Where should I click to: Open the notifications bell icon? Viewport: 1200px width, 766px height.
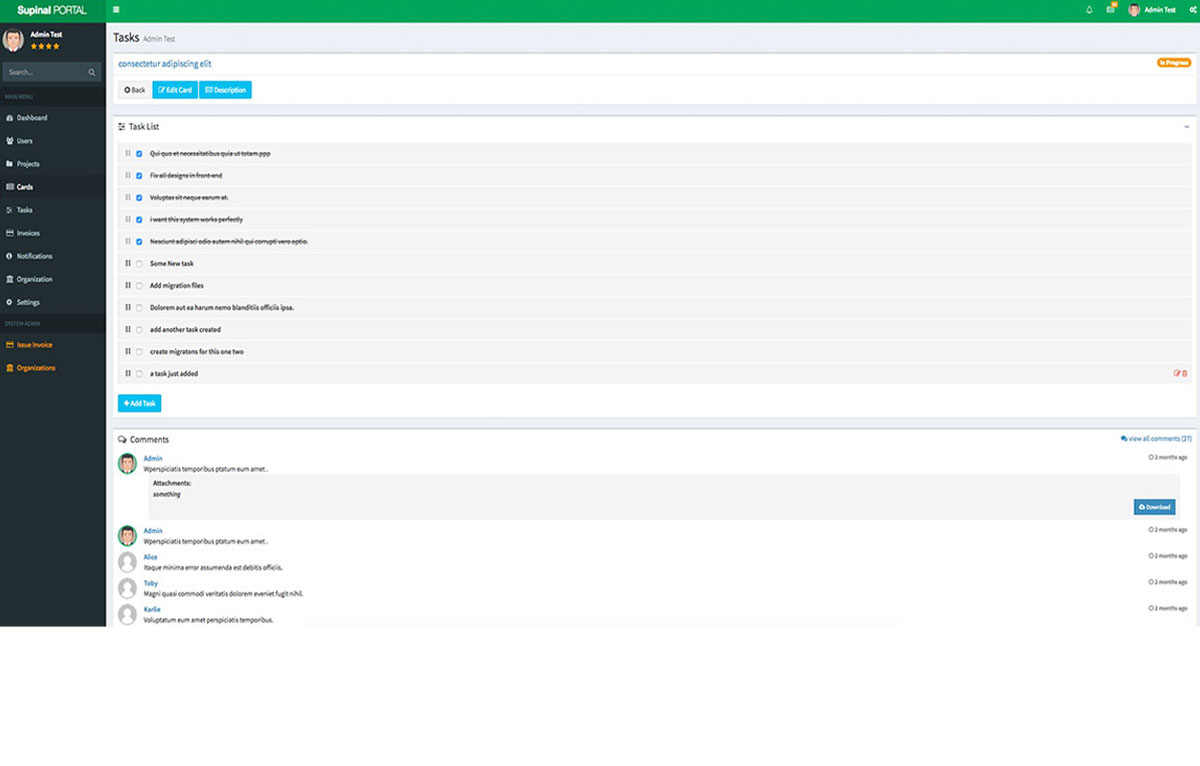1089,9
